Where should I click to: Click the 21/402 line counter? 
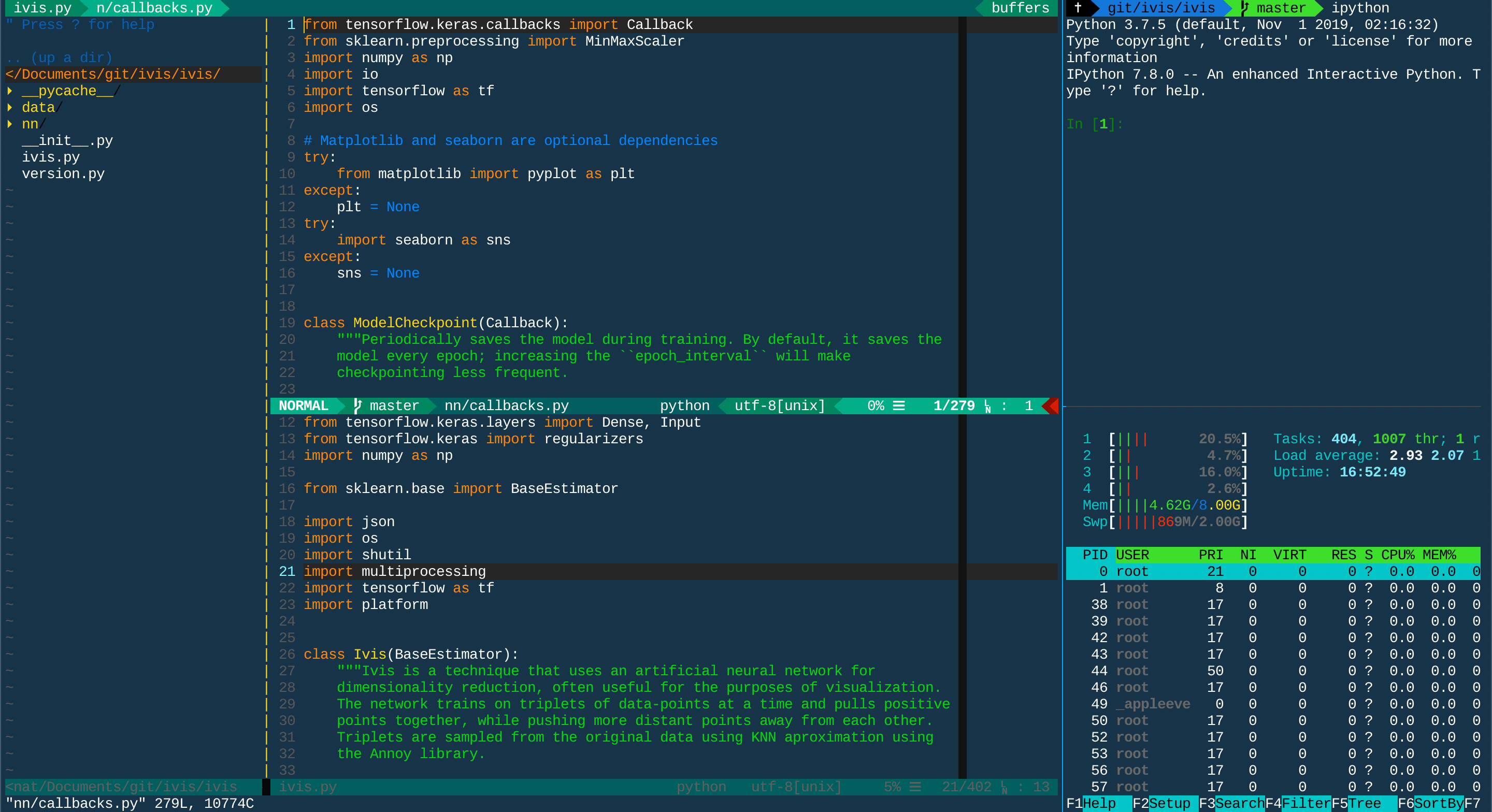point(966,787)
